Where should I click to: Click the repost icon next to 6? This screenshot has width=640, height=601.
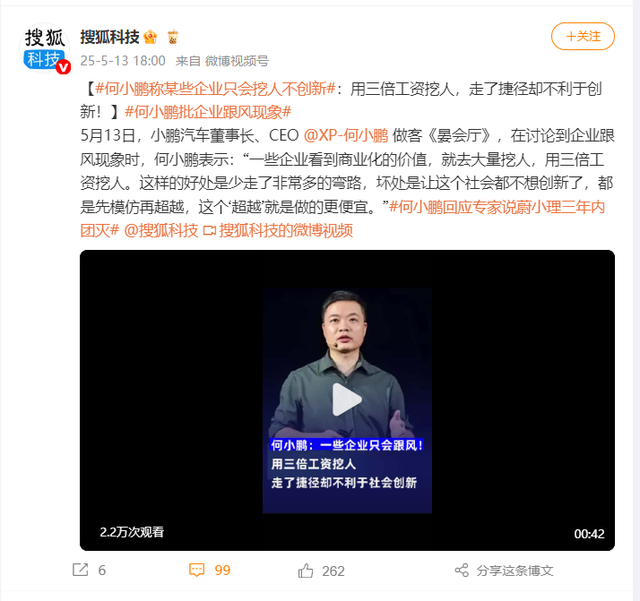tap(80, 570)
